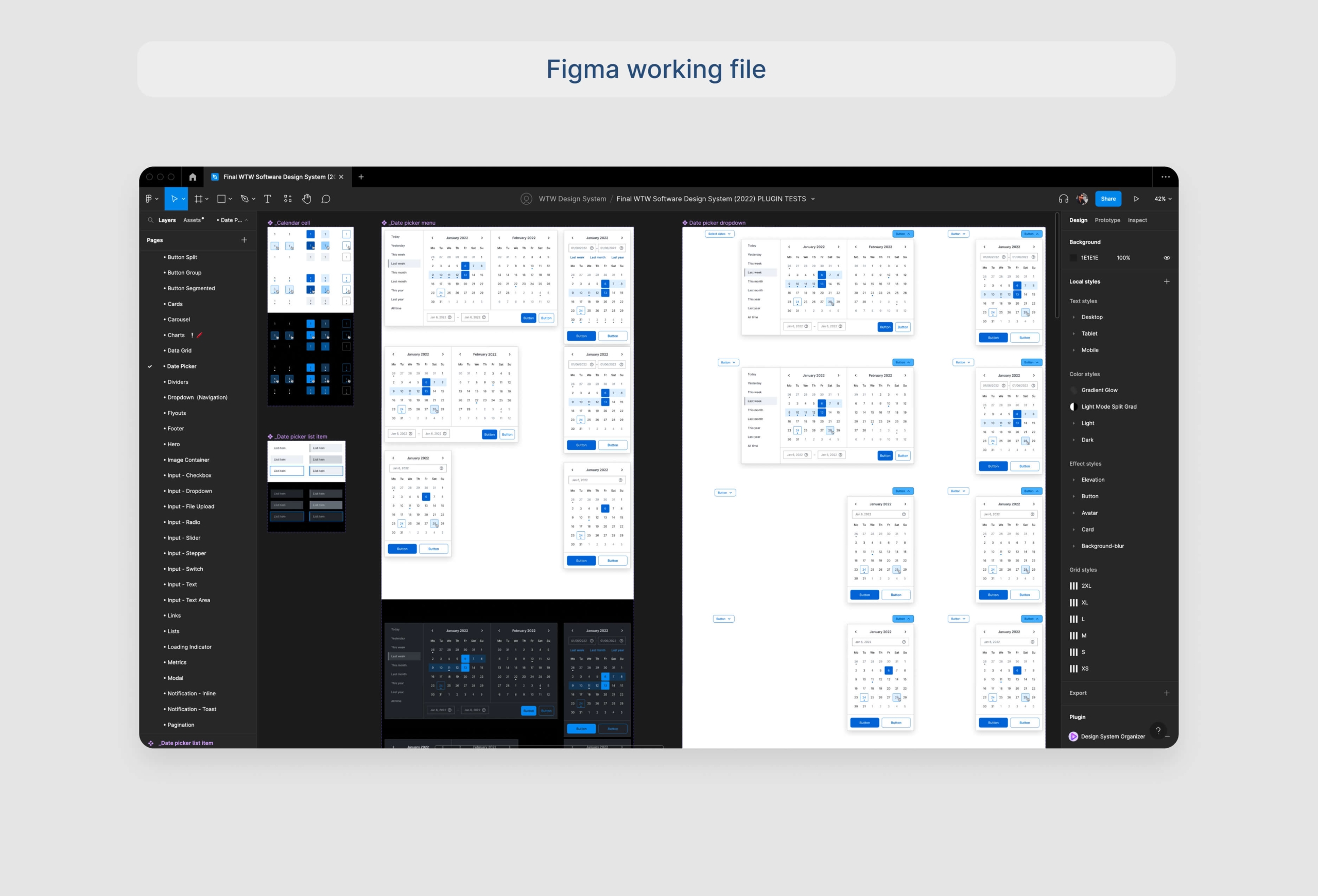Screen dimensions: 1318x896
Task: Expand the Elevation effect styles
Action: pyautogui.click(x=1092, y=480)
